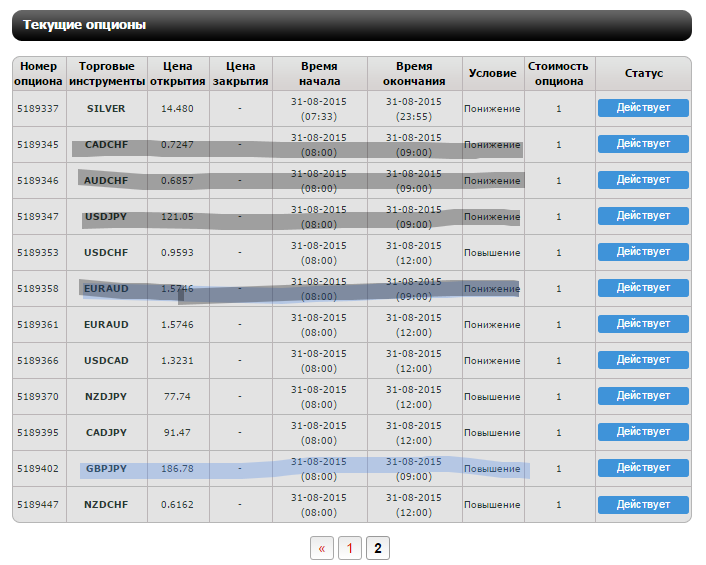Click the Время окончания column header
706x565 pixels.
[x=414, y=73]
